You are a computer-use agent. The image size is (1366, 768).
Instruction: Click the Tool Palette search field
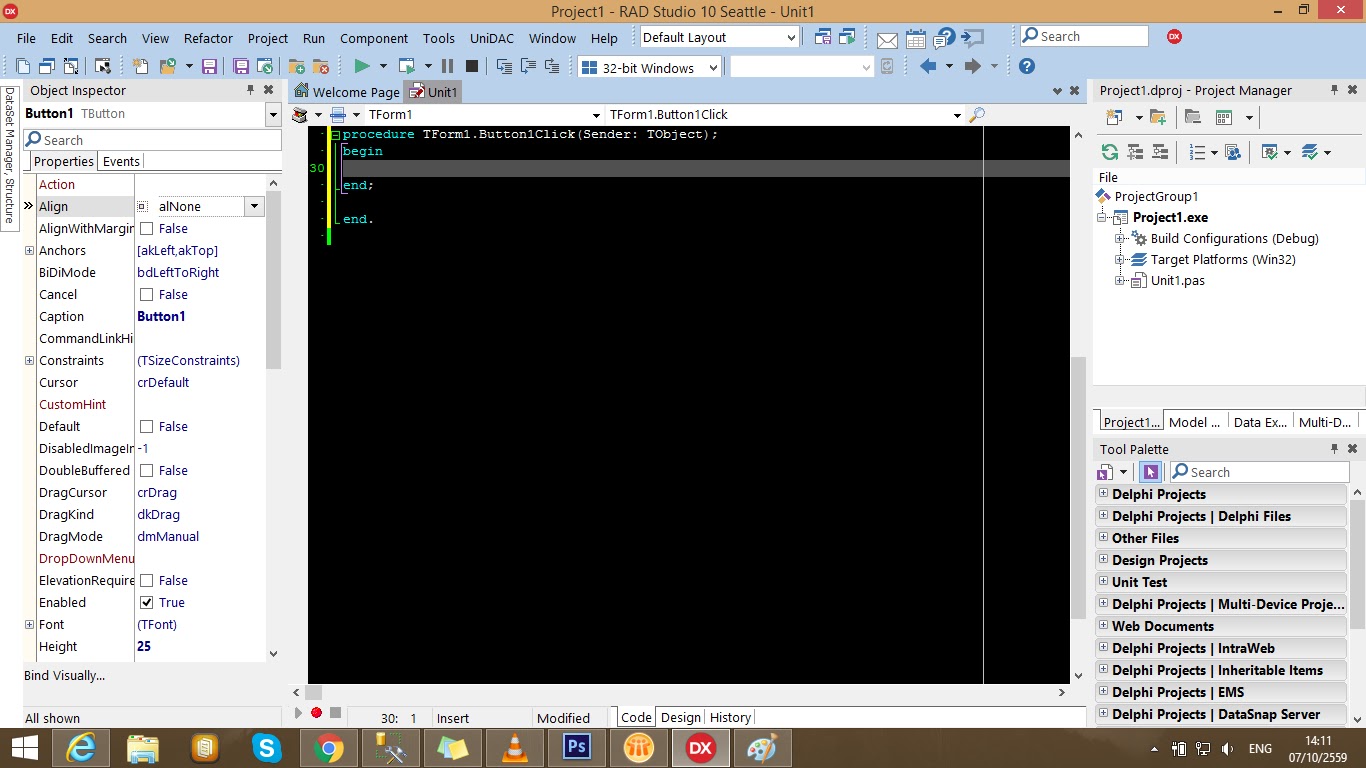coord(1259,472)
